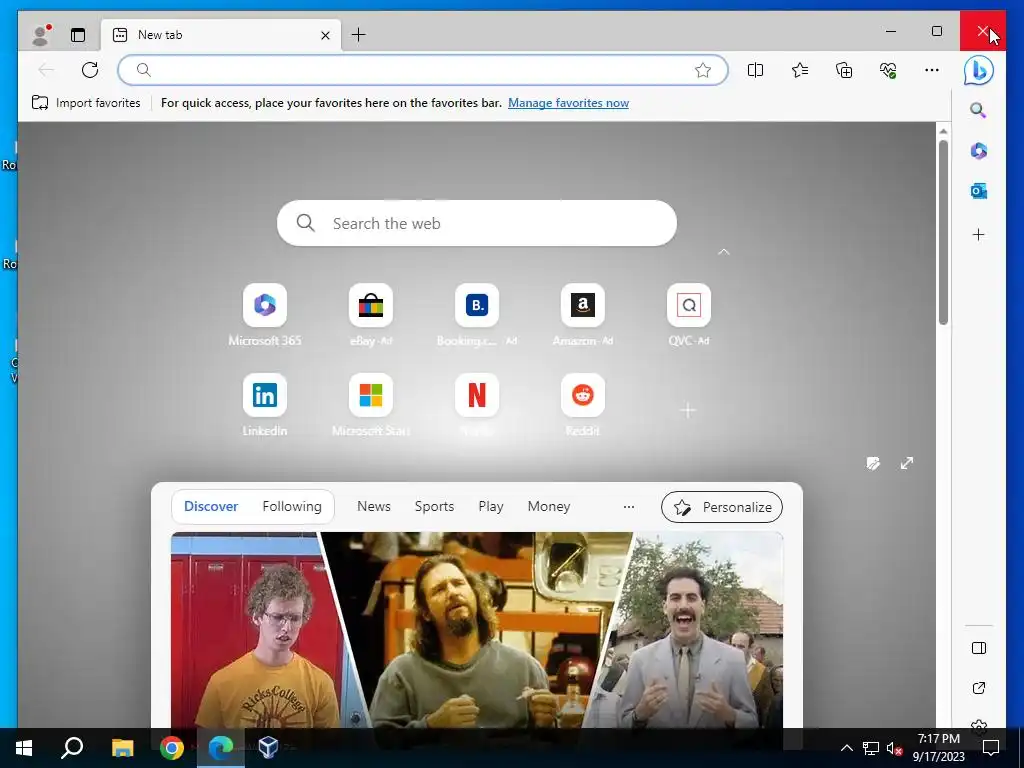Open the taskbar clock and date
The height and width of the screenshot is (768, 1024).
coord(938,748)
